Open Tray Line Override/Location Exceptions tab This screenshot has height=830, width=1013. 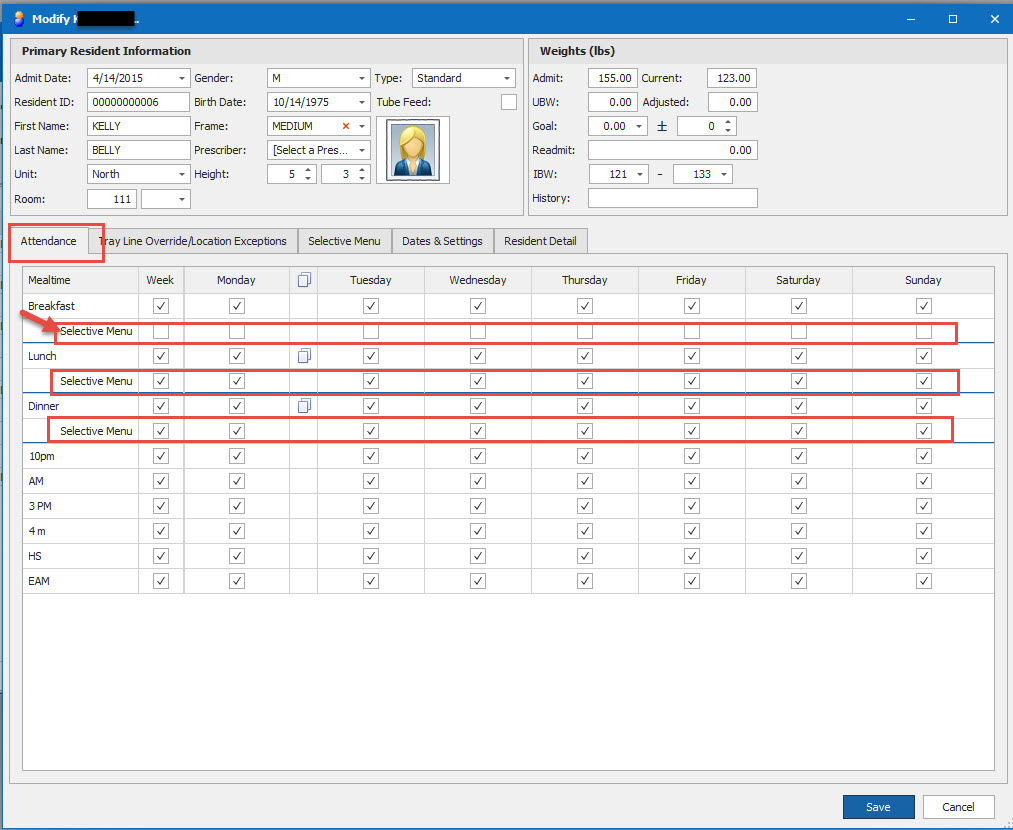tap(193, 241)
